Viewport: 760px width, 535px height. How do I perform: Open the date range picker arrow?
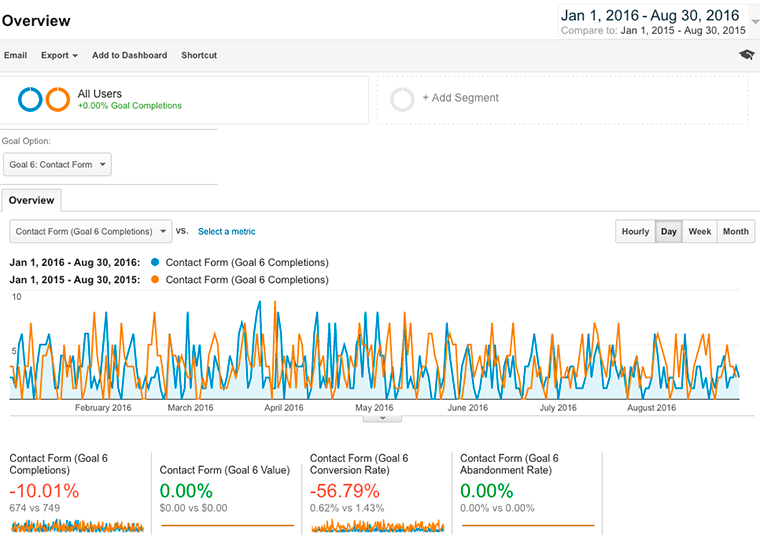pyautogui.click(x=755, y=22)
